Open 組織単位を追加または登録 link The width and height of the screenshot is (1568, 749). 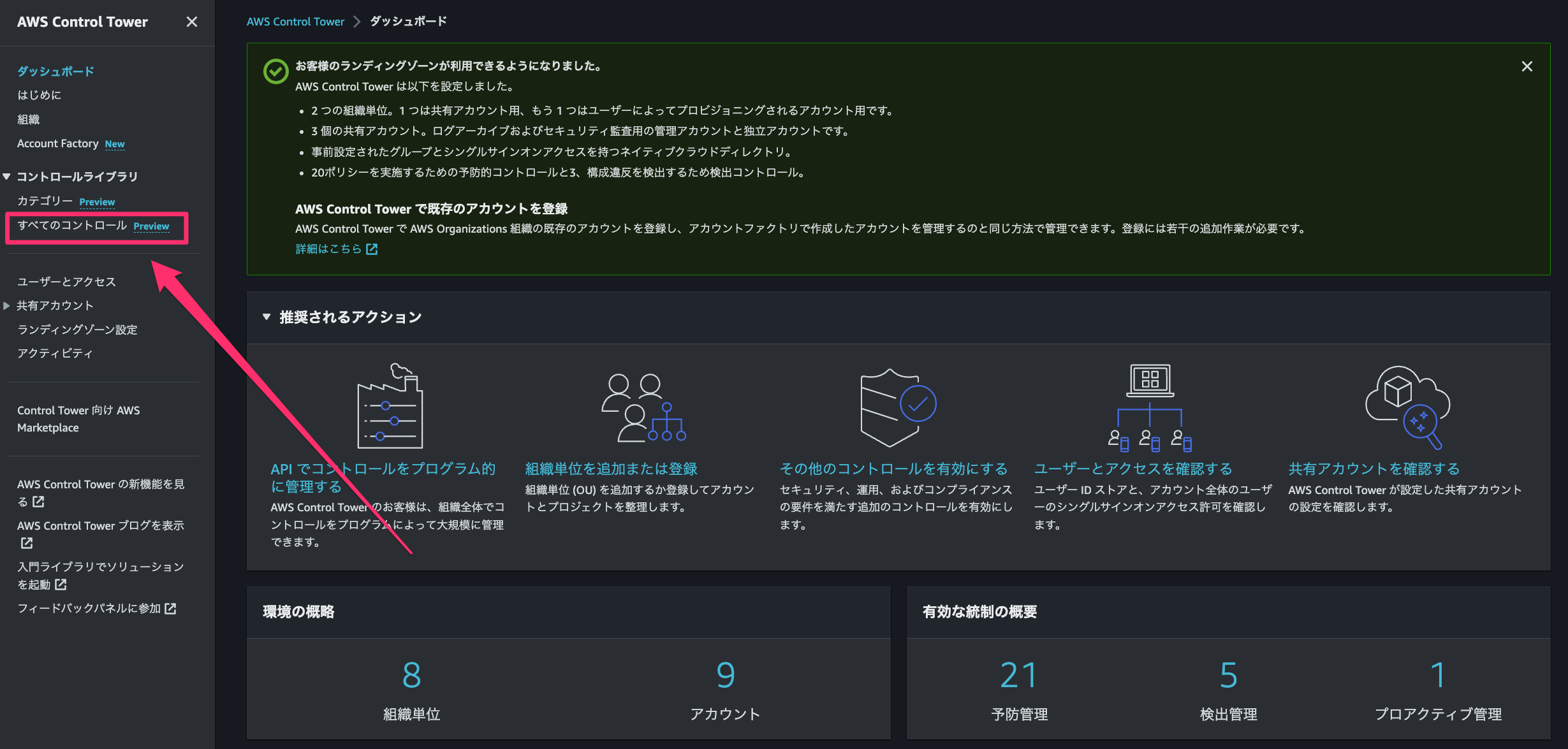coord(611,469)
